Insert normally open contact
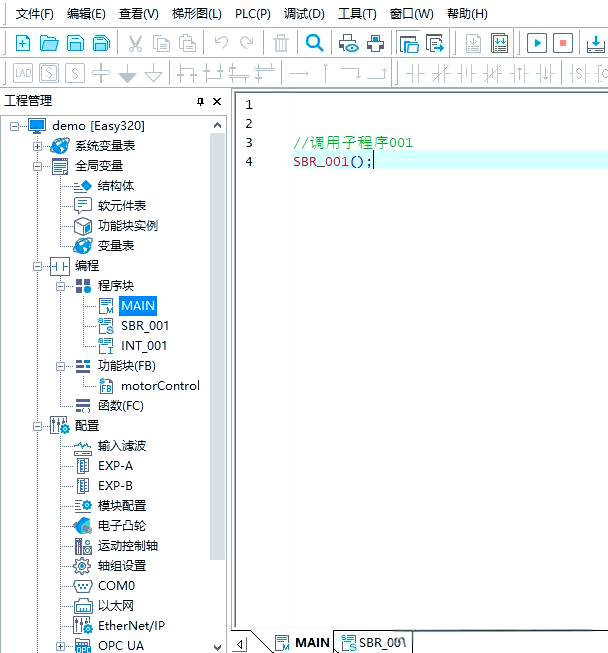608x653 pixels. pos(415,74)
